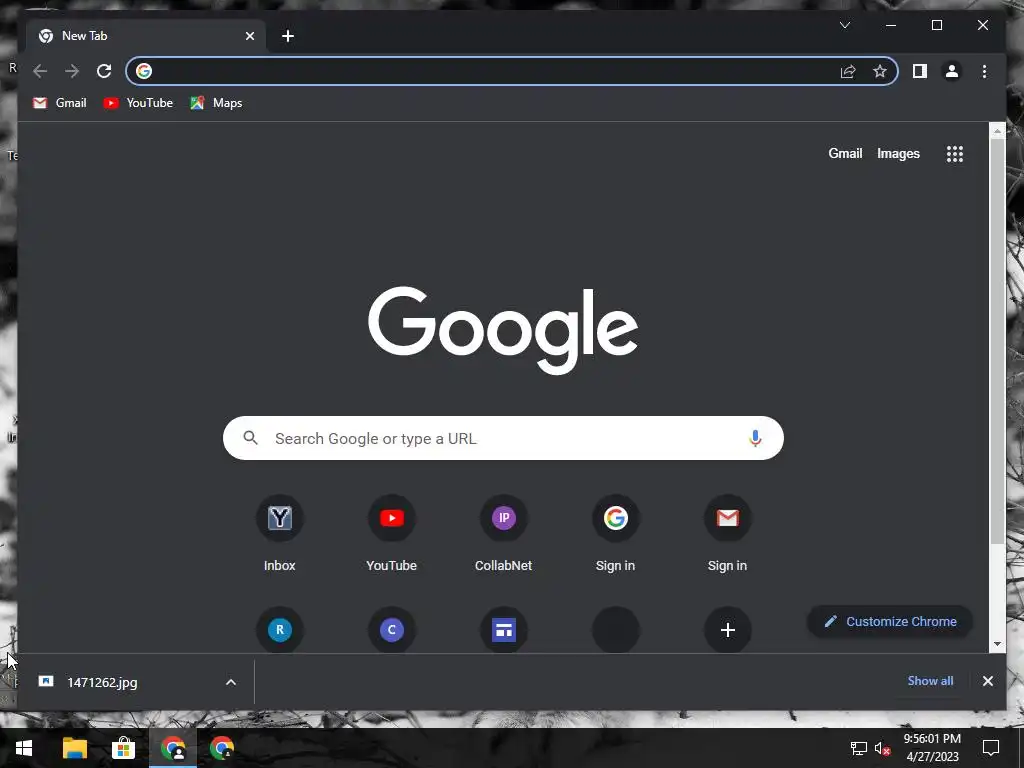Open the YouTube shortcut tile
The image size is (1024, 768).
(x=392, y=534)
